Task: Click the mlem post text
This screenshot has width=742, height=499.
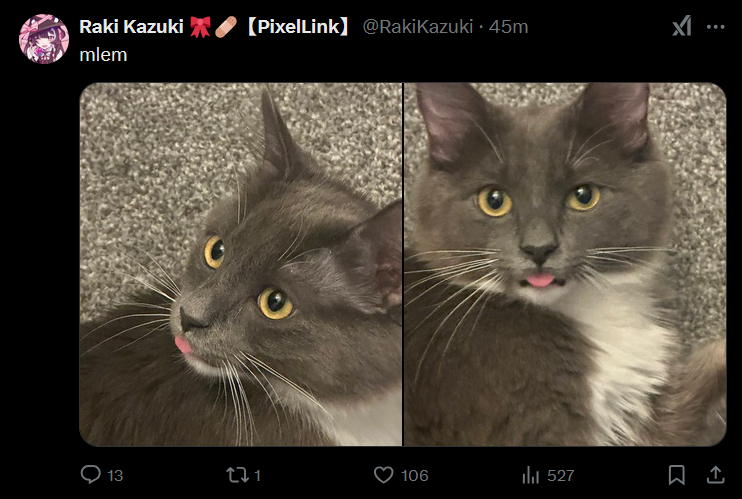Action: pyautogui.click(x=103, y=54)
